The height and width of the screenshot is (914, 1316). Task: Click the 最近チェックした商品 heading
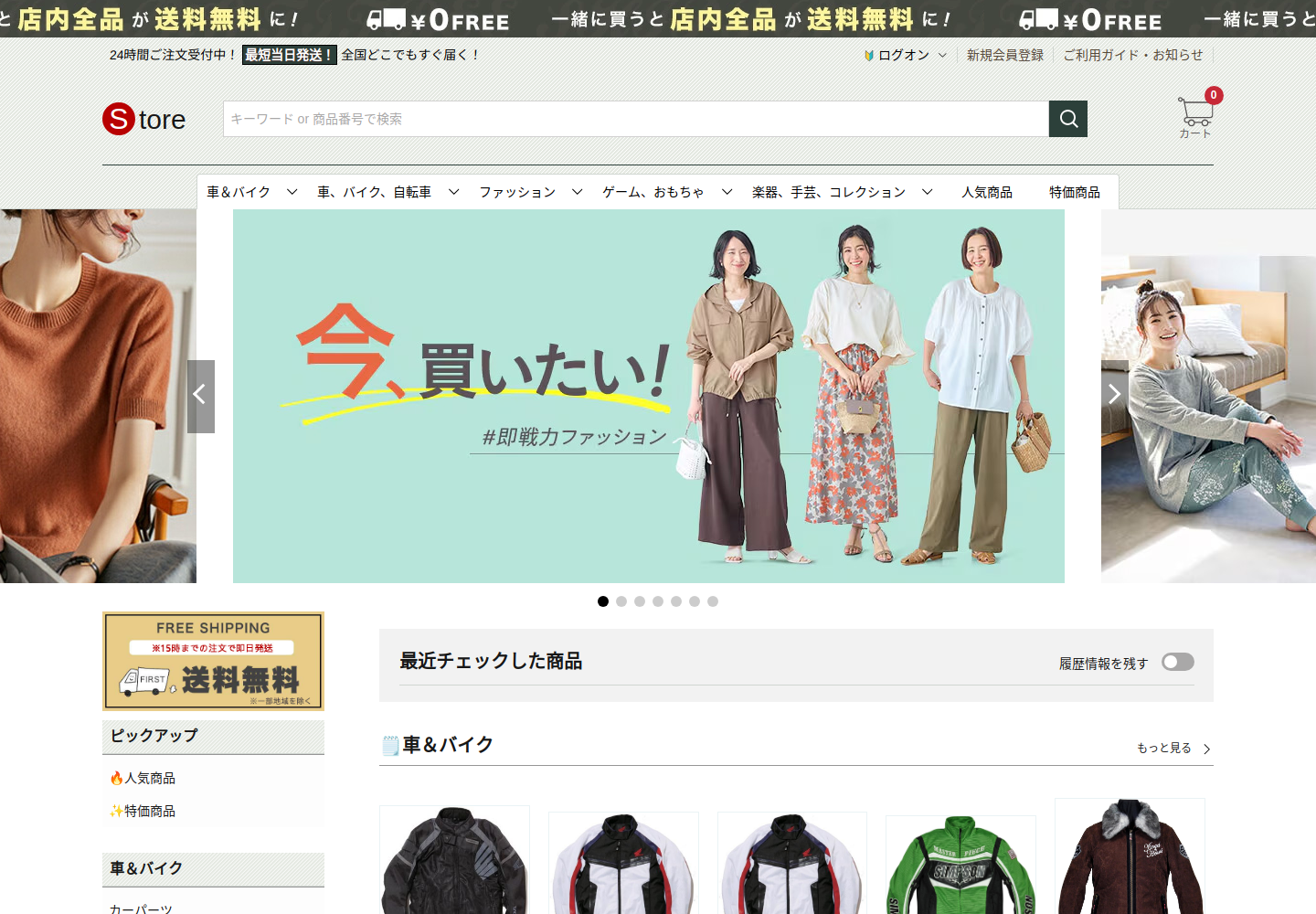pos(491,661)
